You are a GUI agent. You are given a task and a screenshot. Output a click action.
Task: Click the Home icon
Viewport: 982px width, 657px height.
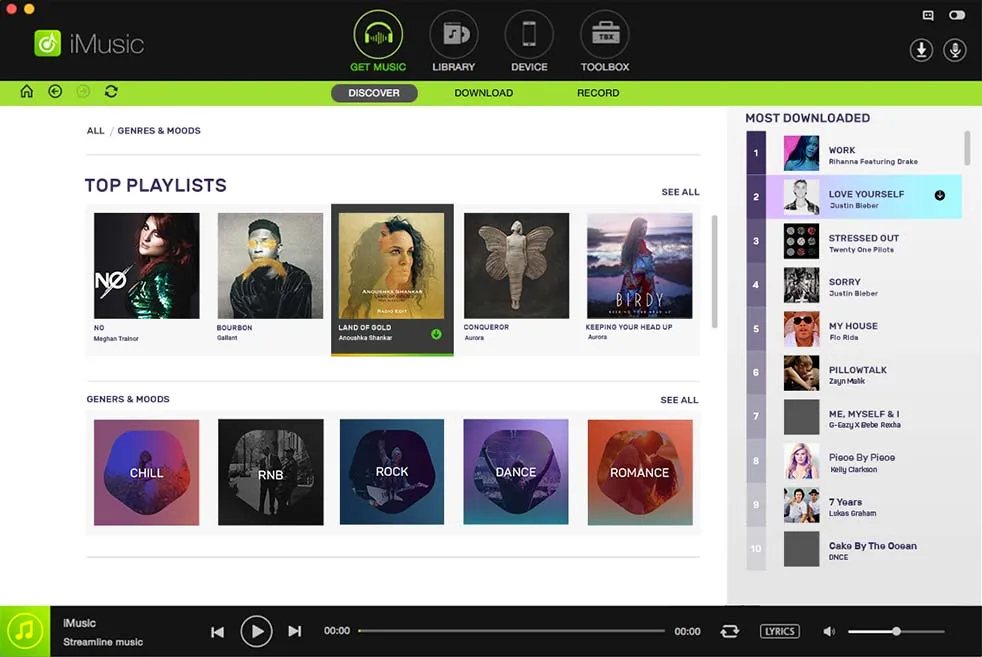pos(26,91)
